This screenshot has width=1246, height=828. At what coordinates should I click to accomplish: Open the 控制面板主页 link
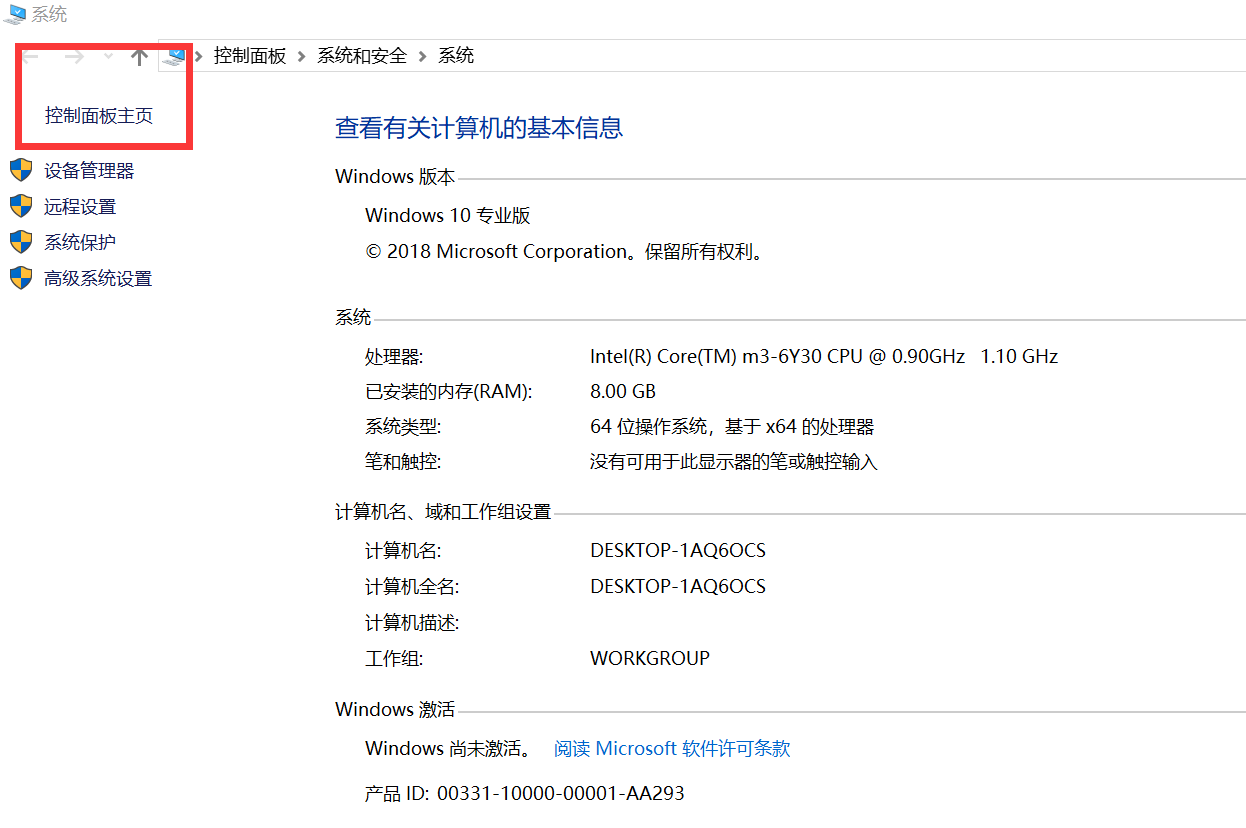pyautogui.click(x=99, y=116)
